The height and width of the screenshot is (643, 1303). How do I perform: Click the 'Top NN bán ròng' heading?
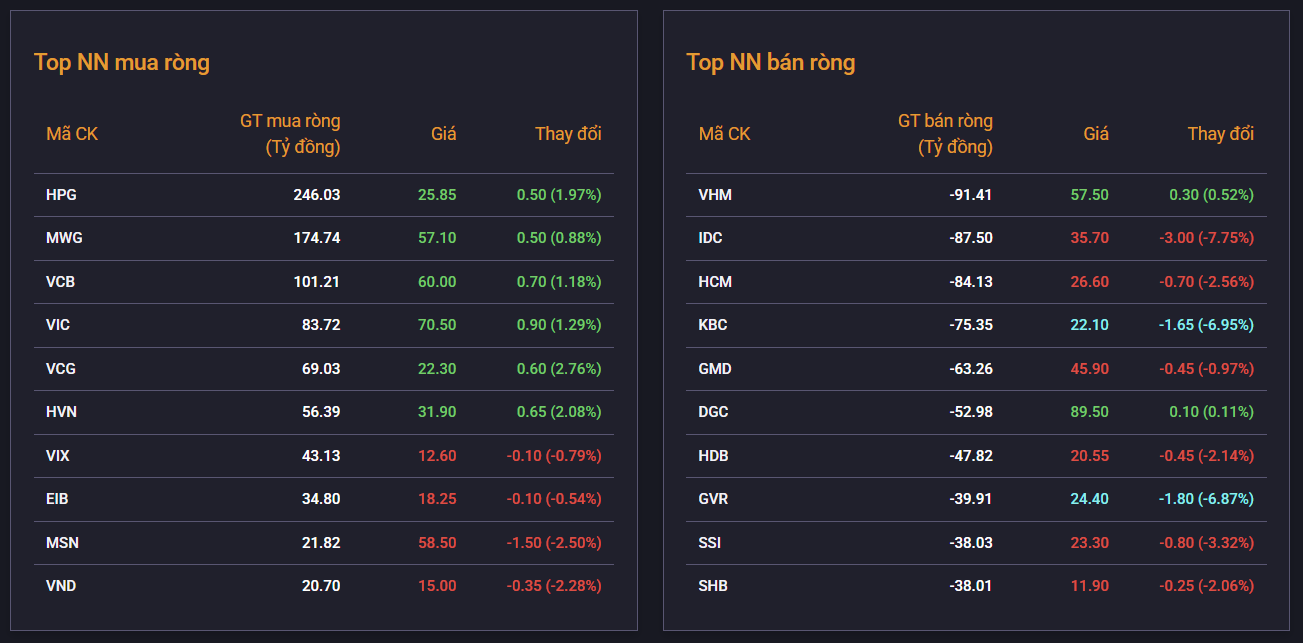(x=771, y=62)
